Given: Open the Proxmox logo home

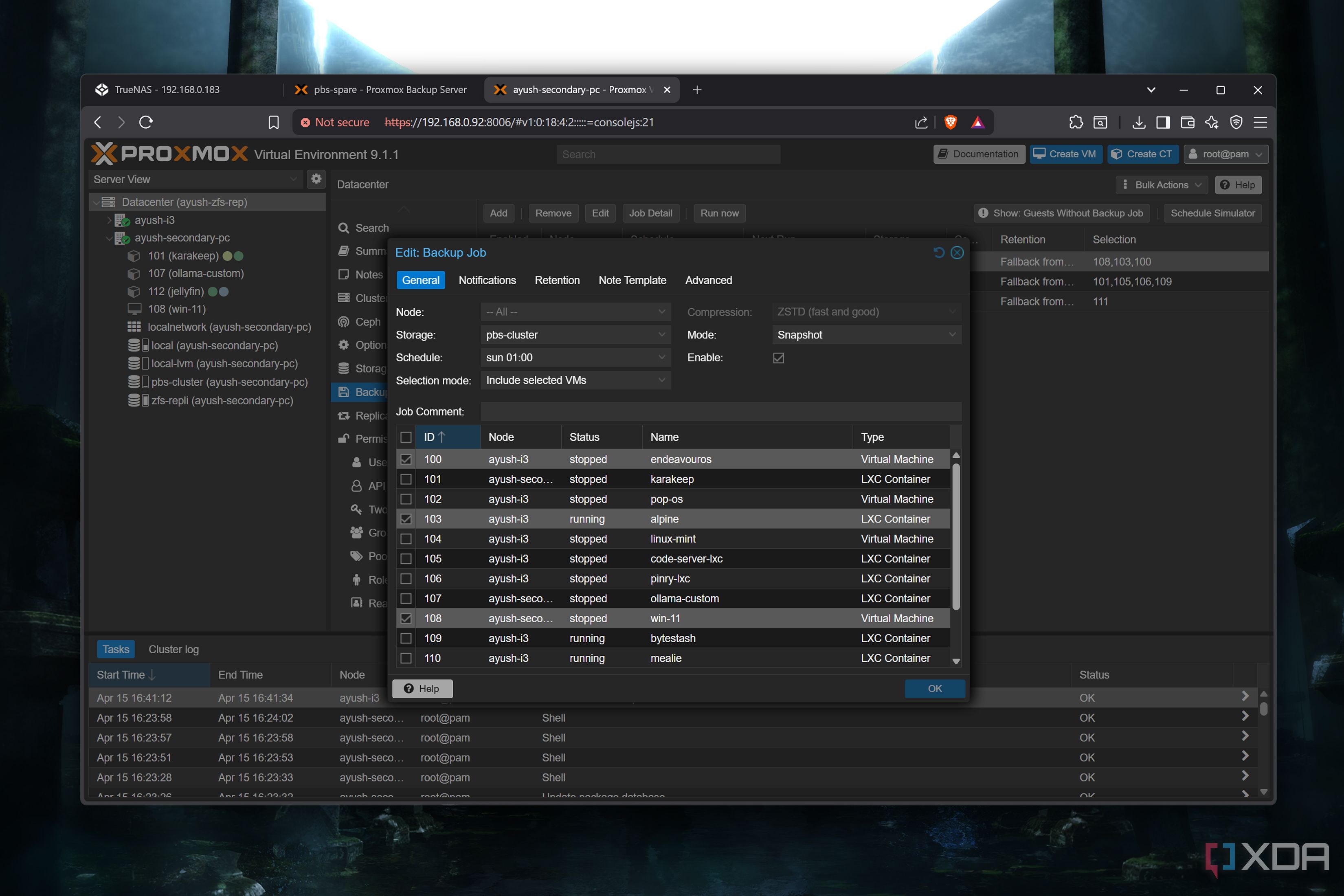Looking at the screenshot, I should point(170,154).
